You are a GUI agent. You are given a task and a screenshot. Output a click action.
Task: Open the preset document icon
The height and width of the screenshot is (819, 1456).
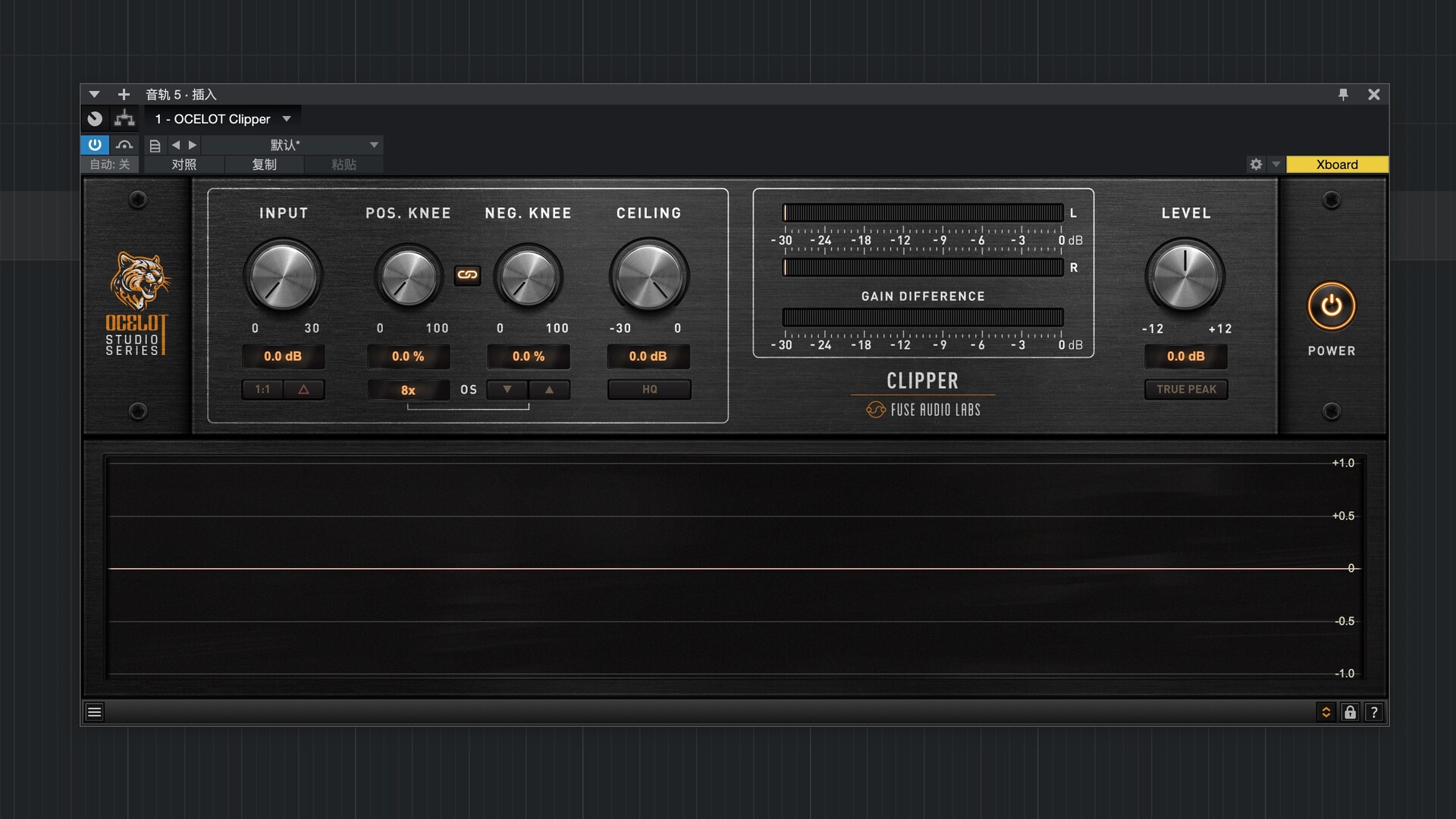click(x=155, y=145)
